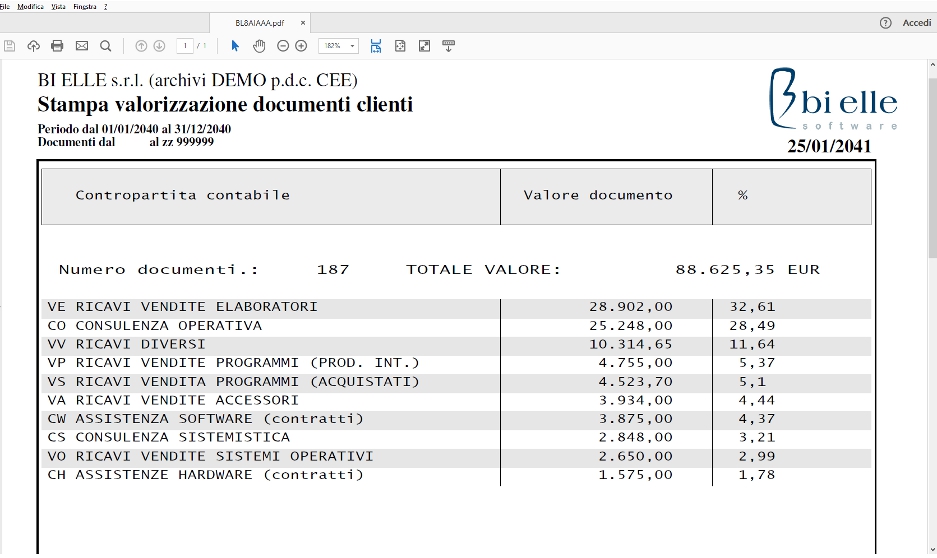937x558 pixels.
Task: Click the percentage 28,49
Action: [752, 326]
